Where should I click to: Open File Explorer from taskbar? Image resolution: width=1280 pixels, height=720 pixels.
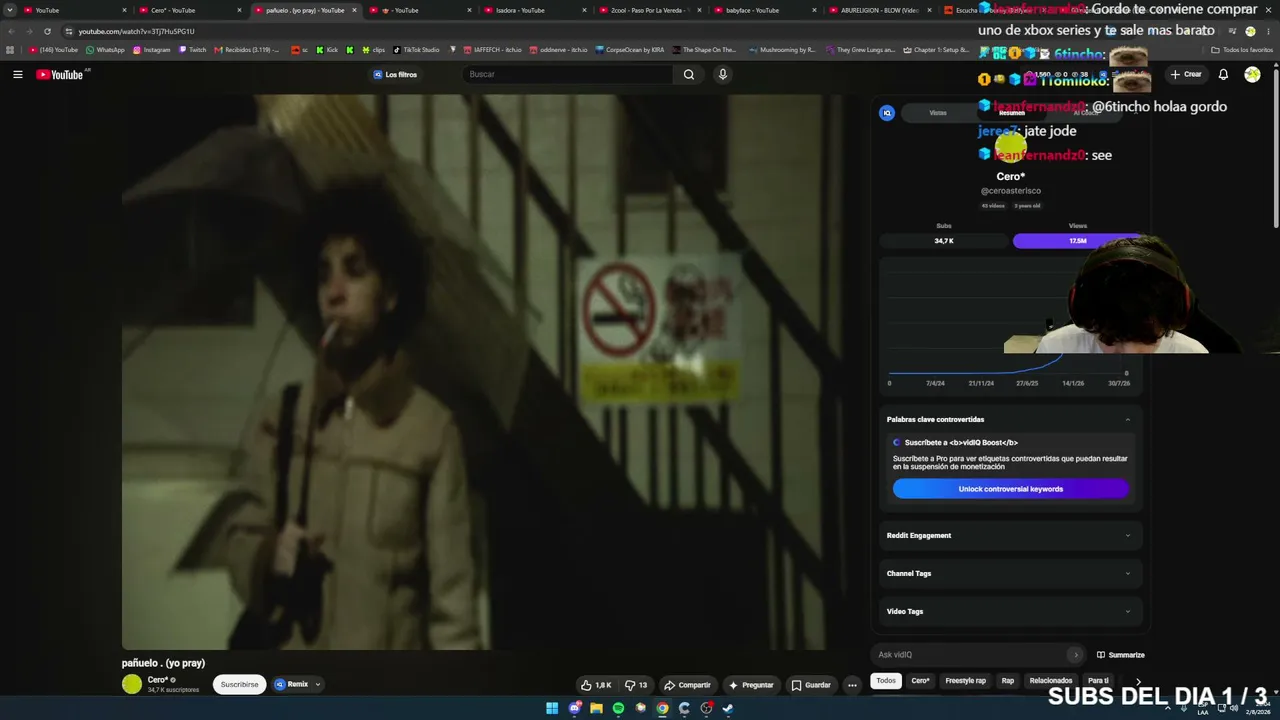(x=596, y=708)
